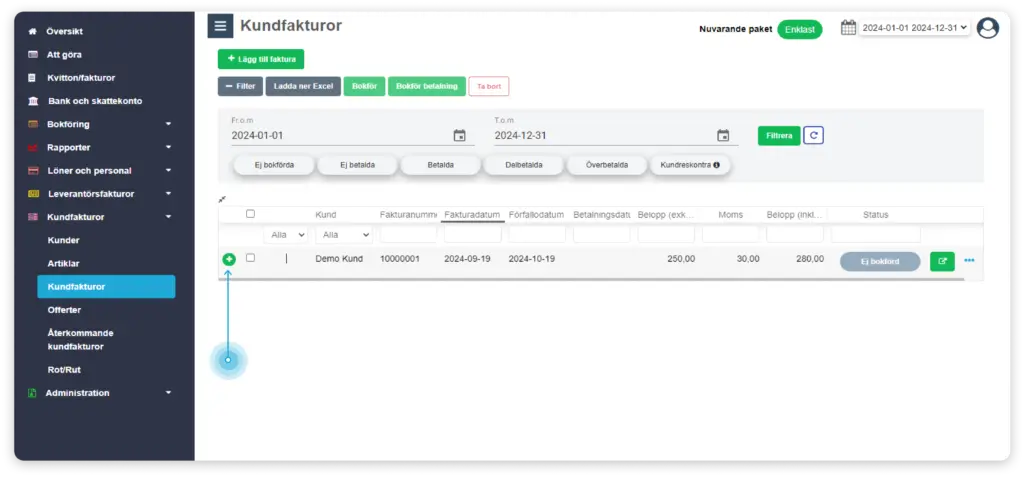The height and width of the screenshot is (477, 1024).
Task: Click the Ta bort button
Action: pyautogui.click(x=489, y=86)
